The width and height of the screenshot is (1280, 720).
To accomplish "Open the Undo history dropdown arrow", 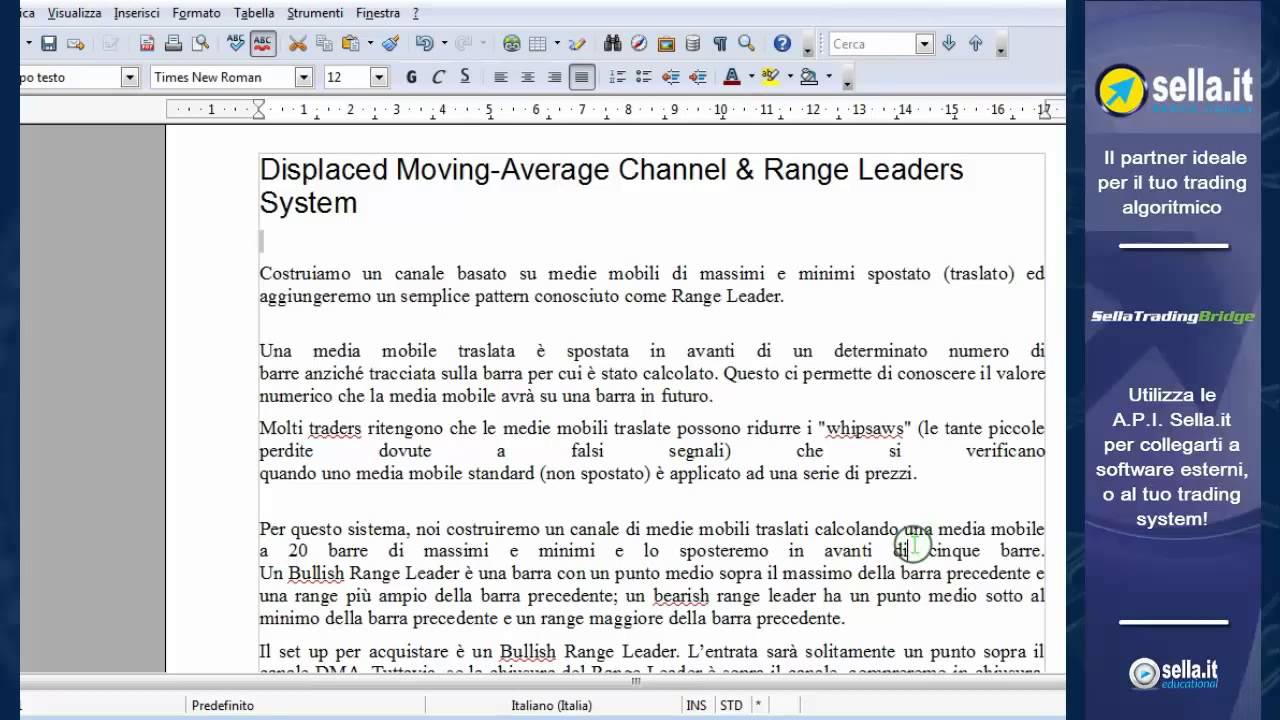I will tap(443, 43).
